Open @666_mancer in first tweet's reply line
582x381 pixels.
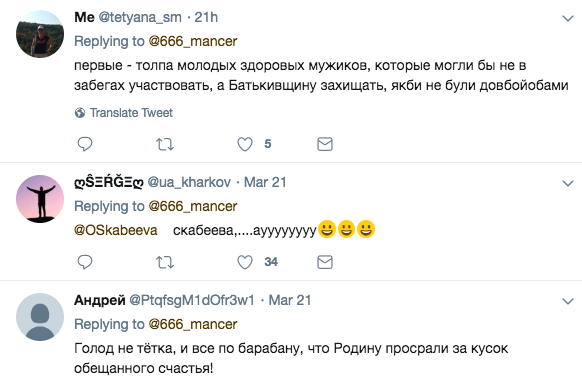click(193, 41)
